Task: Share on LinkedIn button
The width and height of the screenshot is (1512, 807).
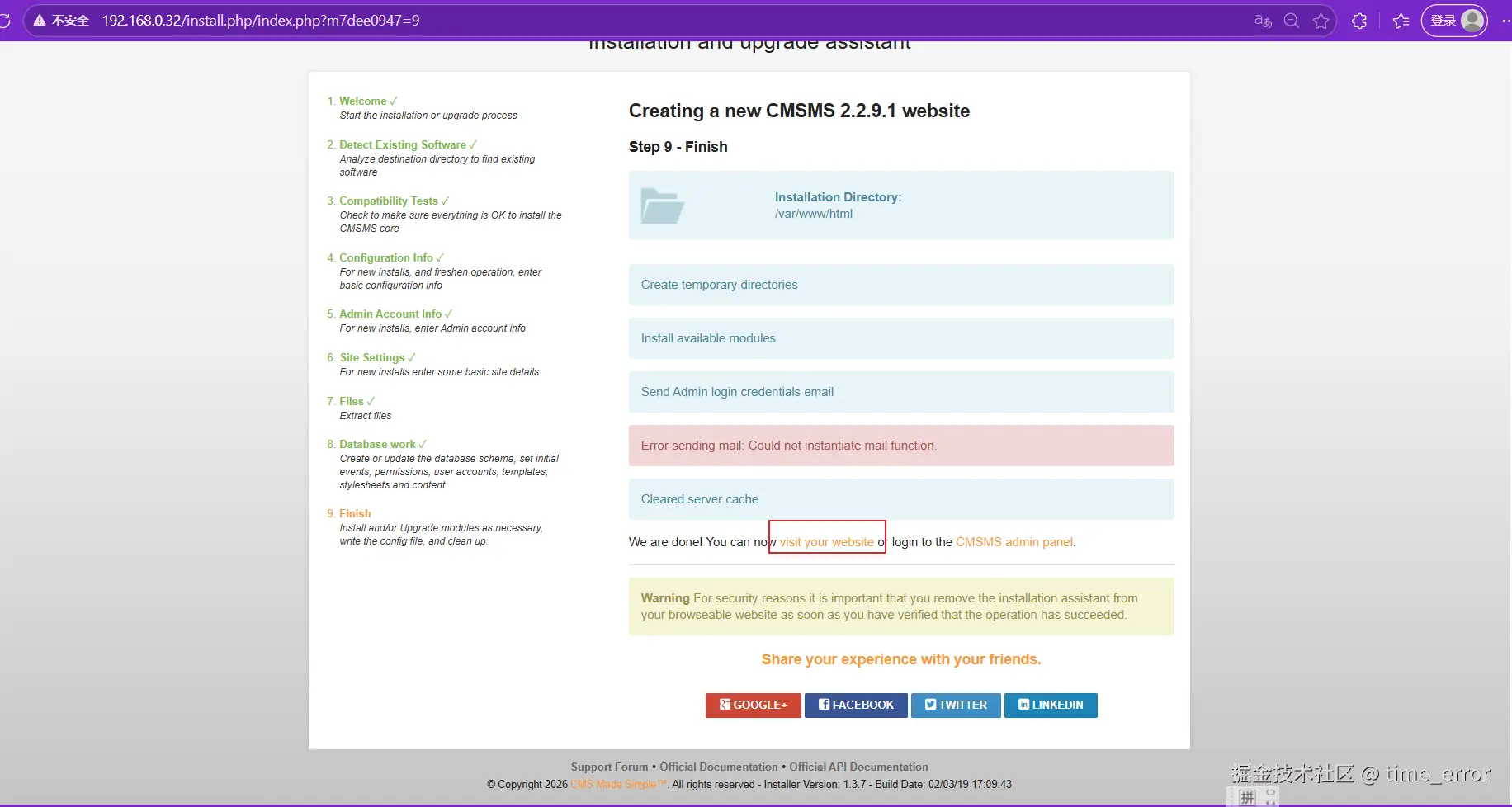Action: [x=1051, y=706]
